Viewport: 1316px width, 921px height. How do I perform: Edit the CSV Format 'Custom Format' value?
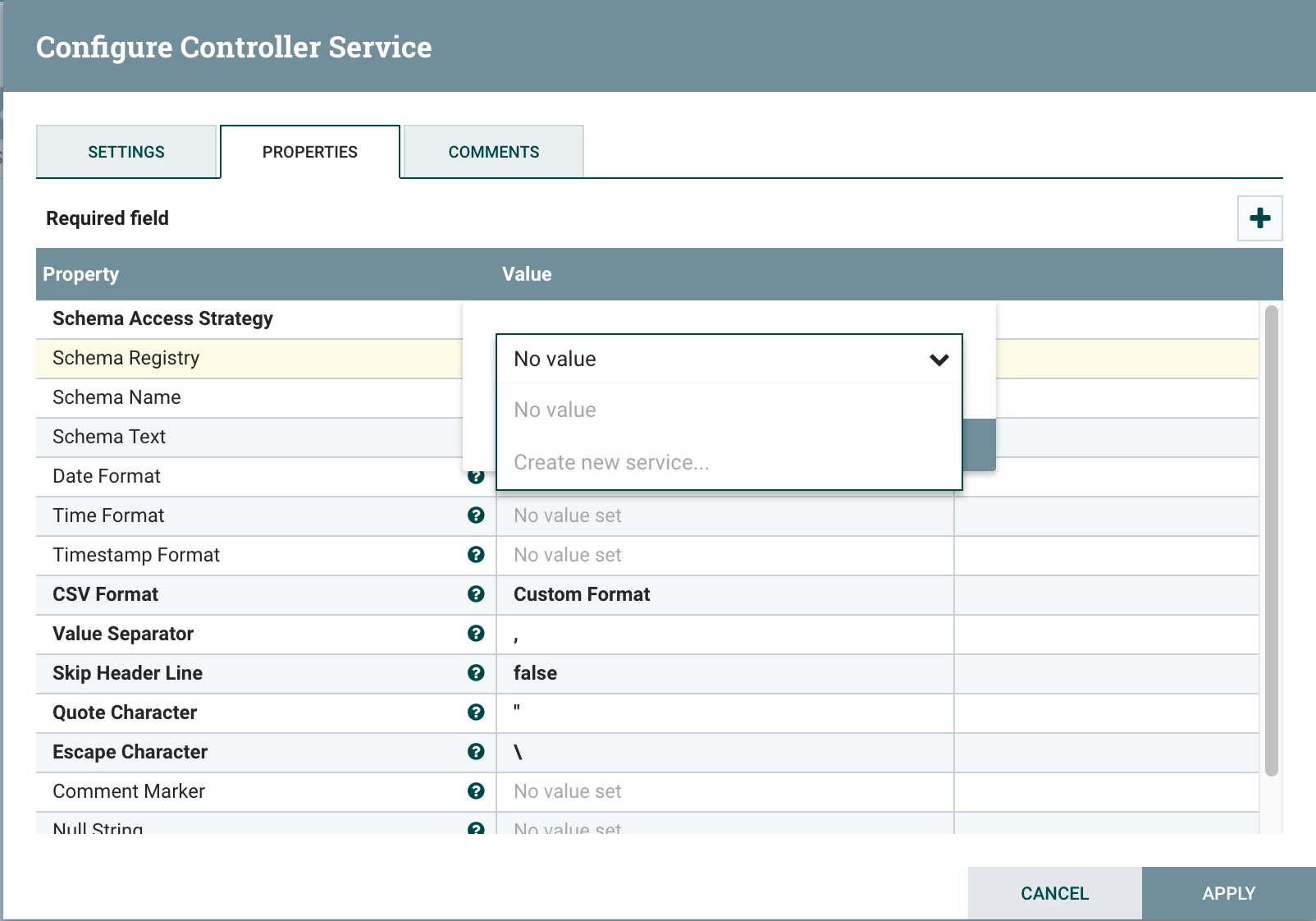pos(725,594)
